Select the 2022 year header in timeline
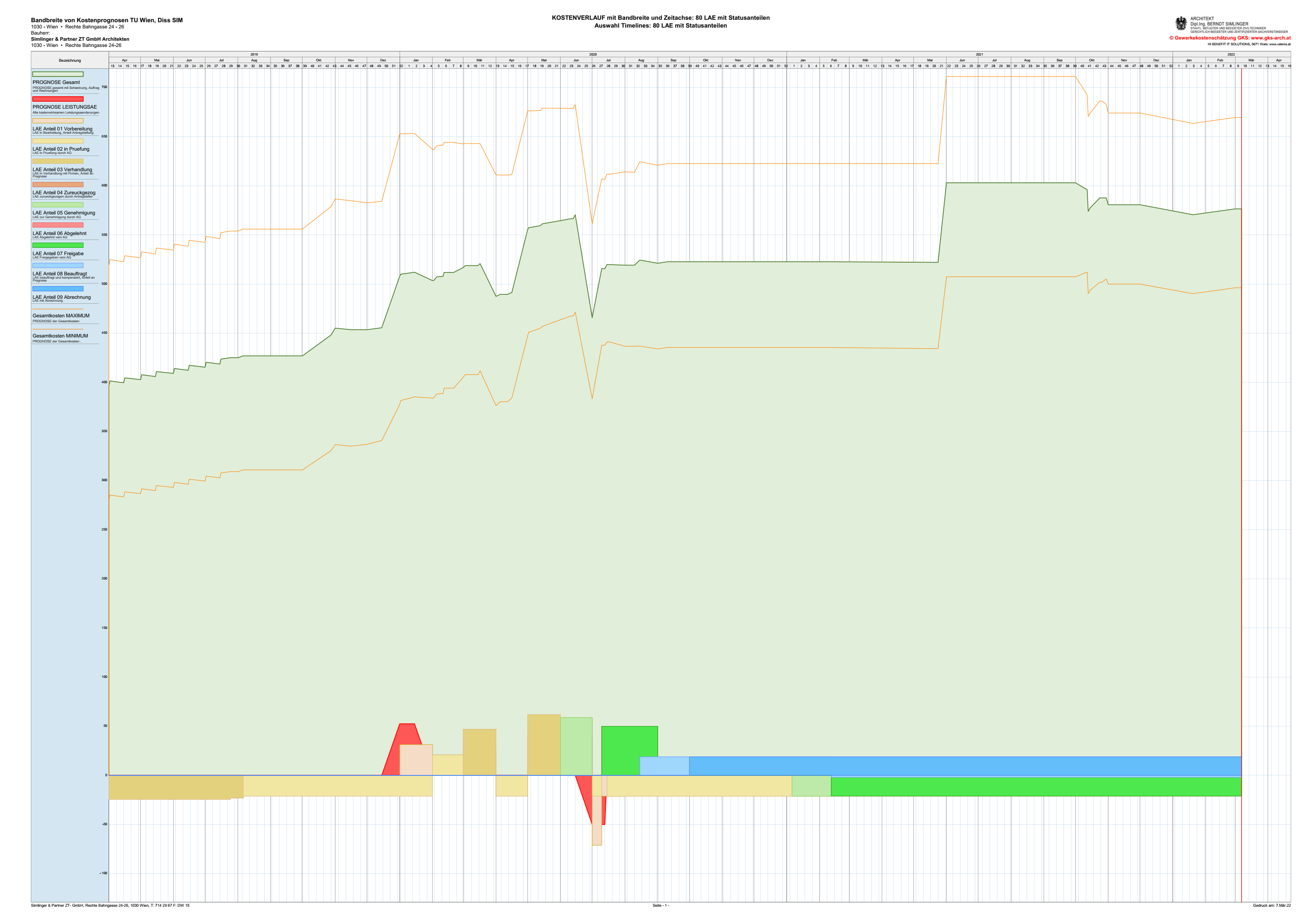Image resolution: width=1308 pixels, height=924 pixels. pos(1231,54)
